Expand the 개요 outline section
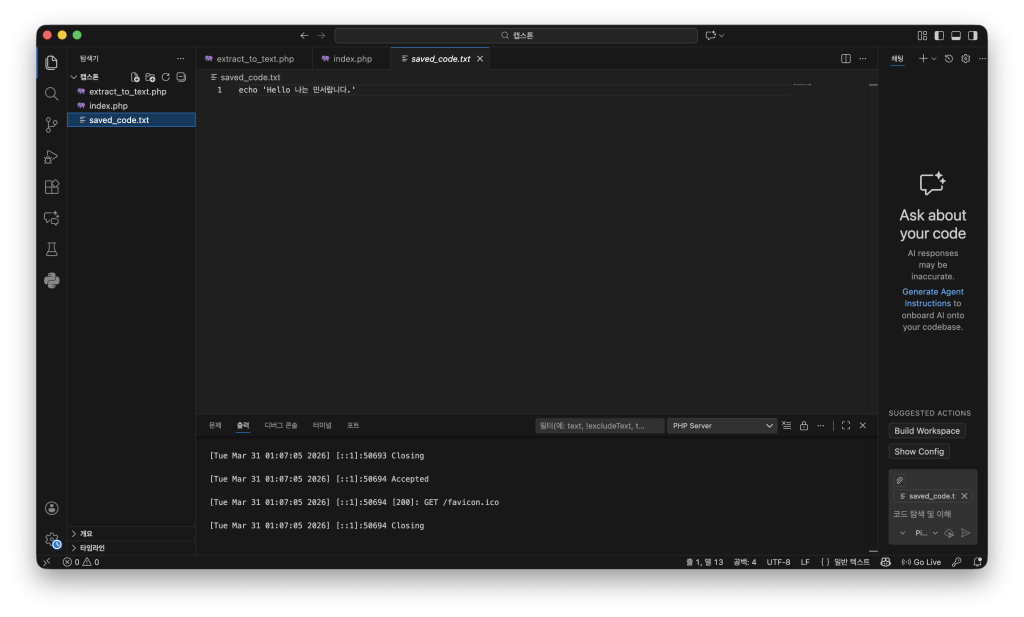Screen dimensions: 1024x617 pos(86,534)
